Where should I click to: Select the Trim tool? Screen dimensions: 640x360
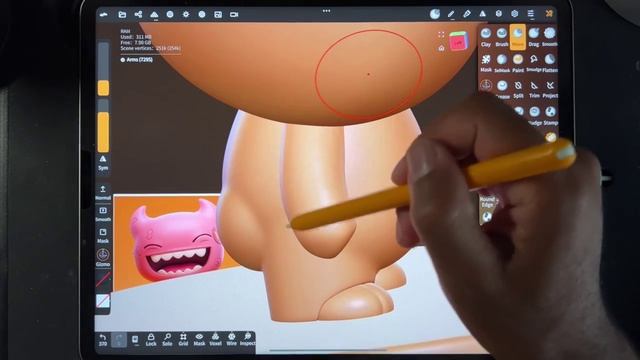coord(534,89)
